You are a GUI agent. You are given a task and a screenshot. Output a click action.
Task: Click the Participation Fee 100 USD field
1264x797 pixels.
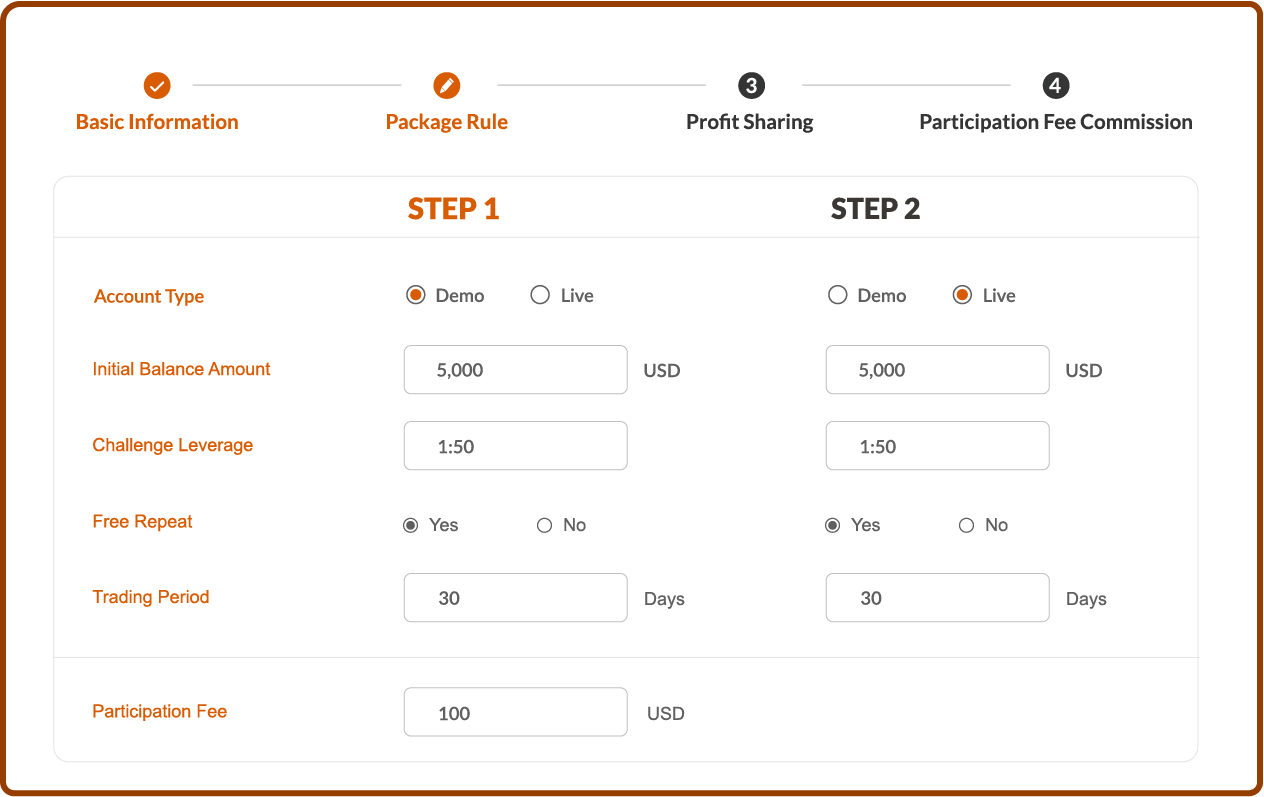516,712
